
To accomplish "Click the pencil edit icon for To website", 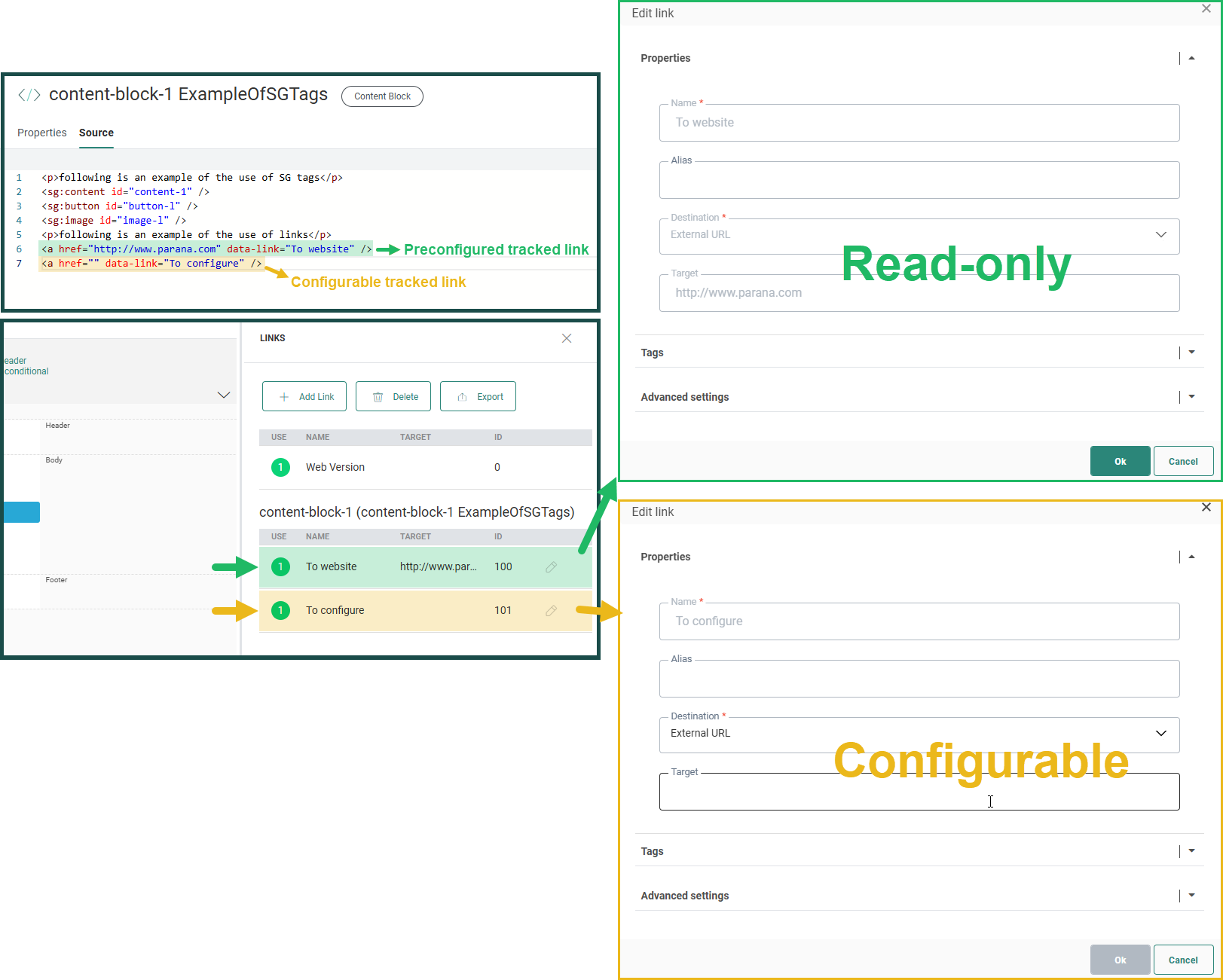I will (551, 567).
